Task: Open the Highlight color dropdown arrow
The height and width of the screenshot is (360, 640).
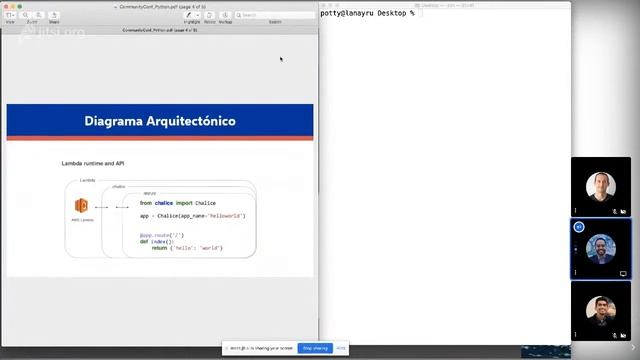Action: (x=198, y=15)
